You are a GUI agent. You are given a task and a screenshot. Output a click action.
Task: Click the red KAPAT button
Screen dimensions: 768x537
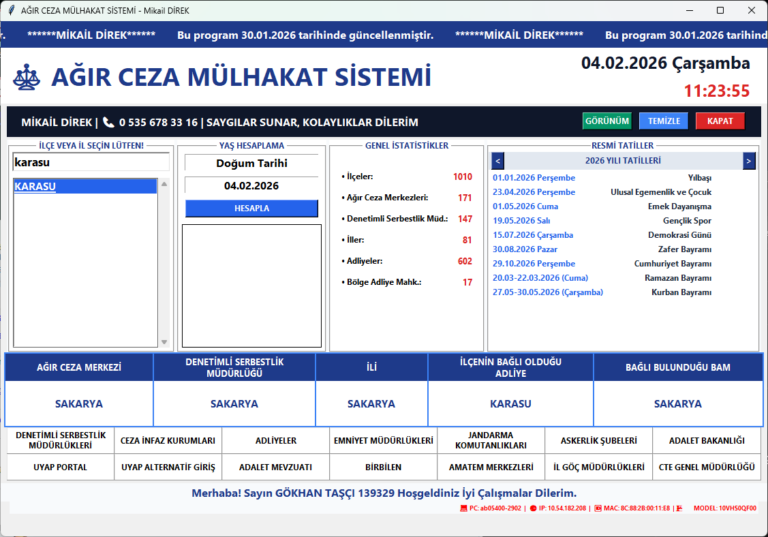coord(720,121)
